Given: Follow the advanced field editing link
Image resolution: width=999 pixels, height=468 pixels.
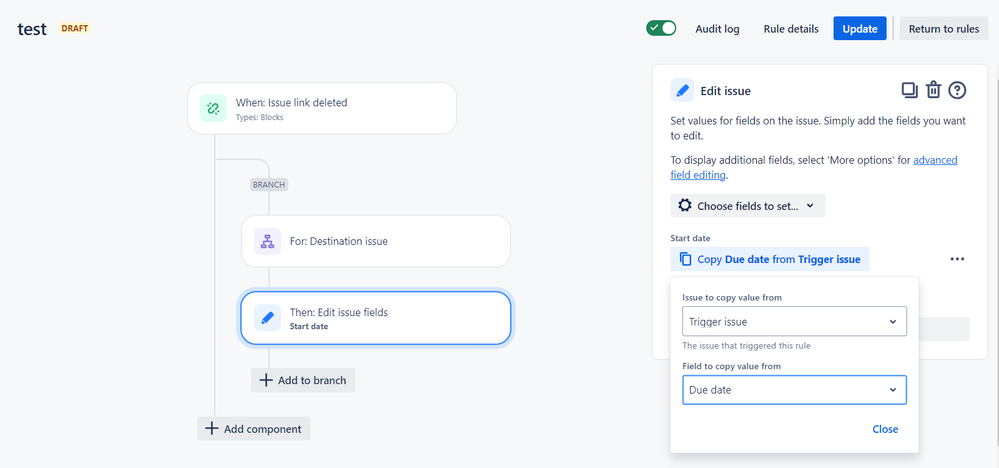Looking at the screenshot, I should pos(935,160).
